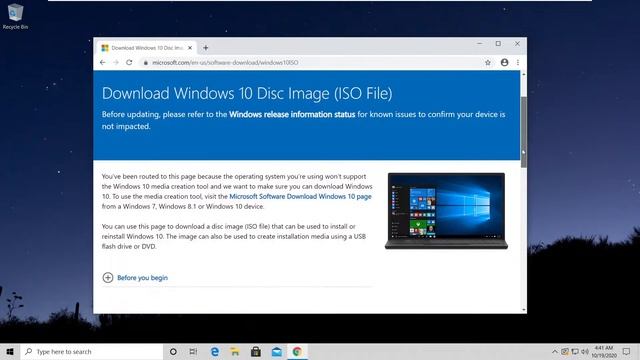Open the volume speaker icon in tray

click(x=585, y=351)
